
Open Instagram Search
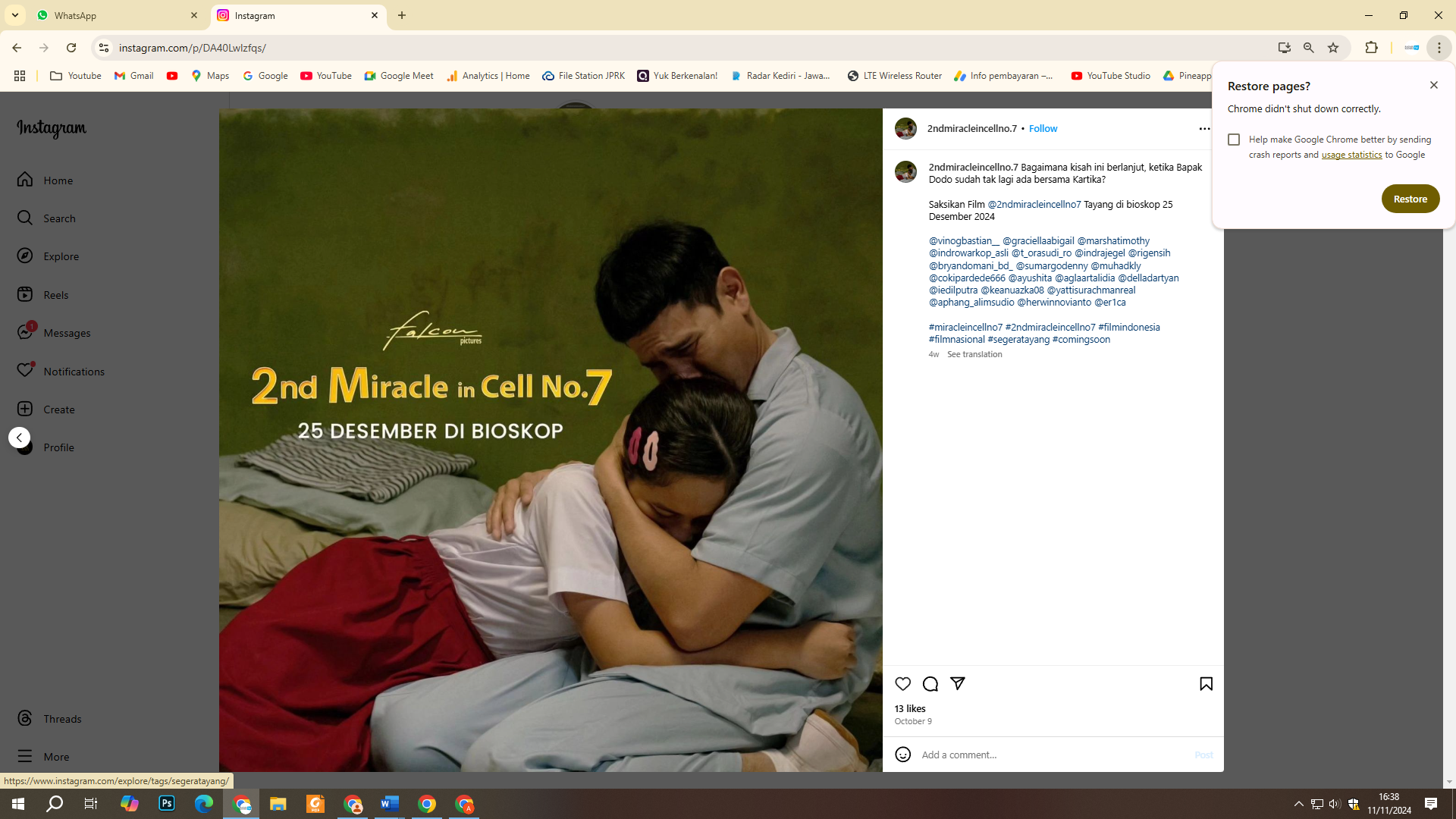coord(46,218)
